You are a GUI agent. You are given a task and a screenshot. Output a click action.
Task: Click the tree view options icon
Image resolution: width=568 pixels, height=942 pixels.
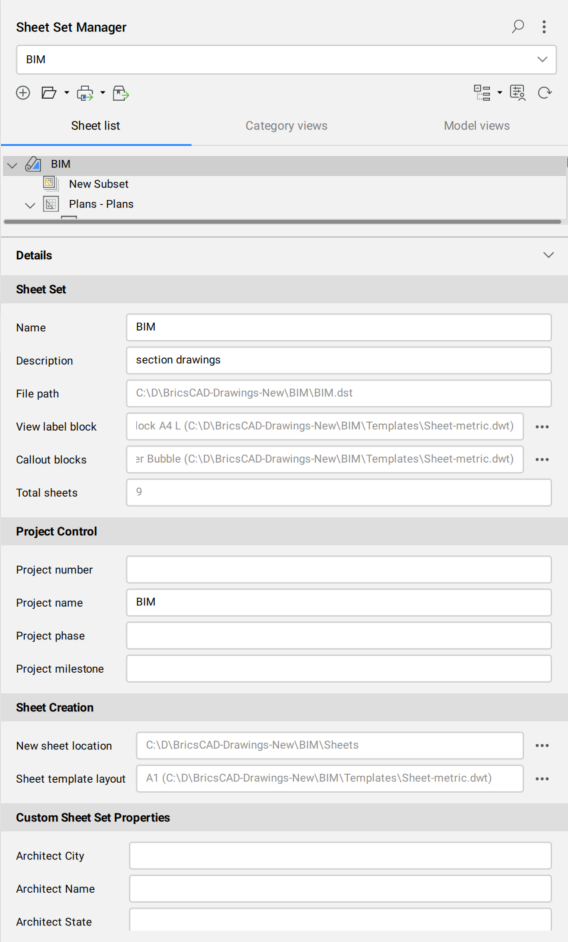pyautogui.click(x=482, y=93)
